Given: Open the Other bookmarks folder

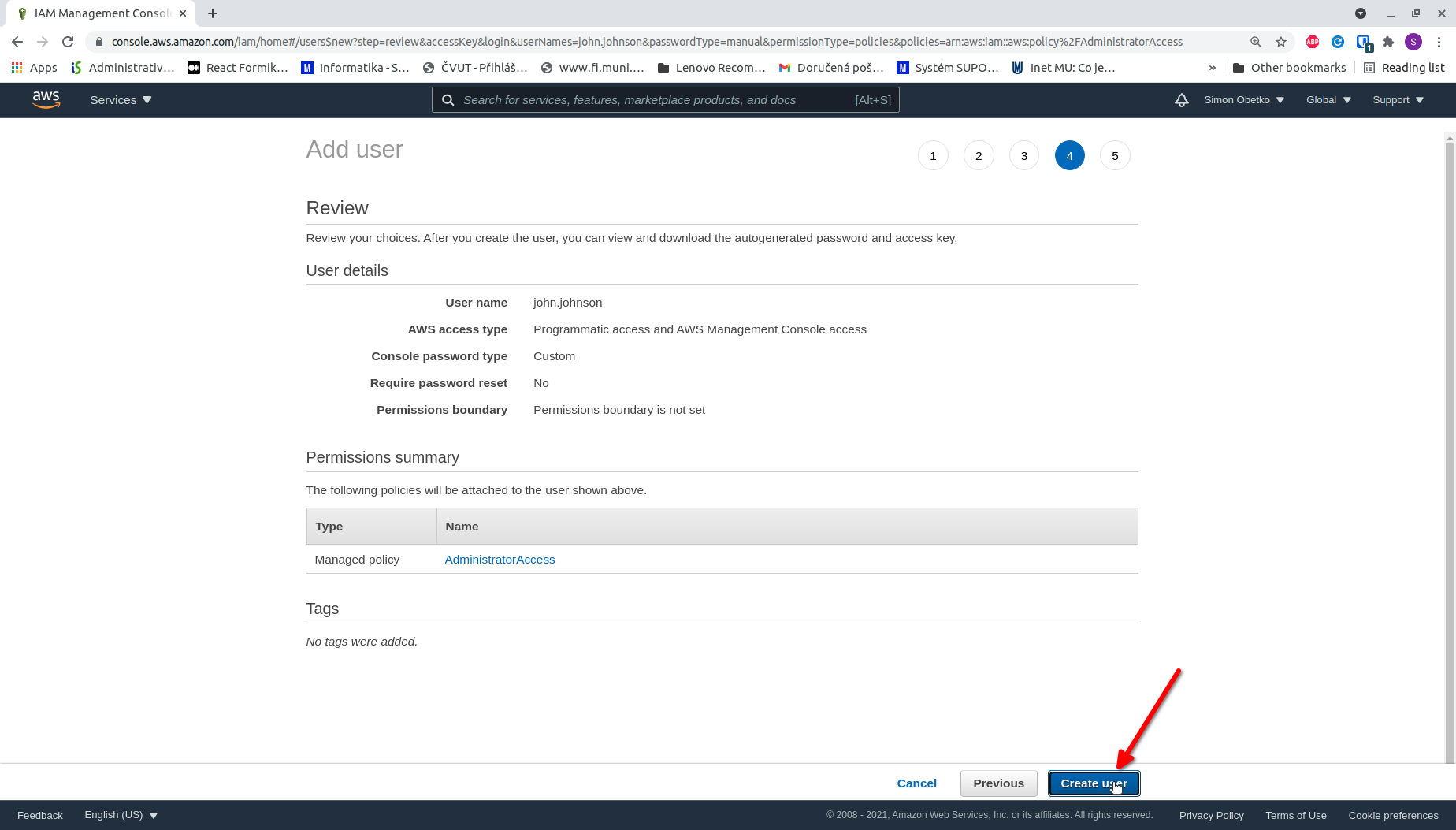Looking at the screenshot, I should click(x=1289, y=68).
